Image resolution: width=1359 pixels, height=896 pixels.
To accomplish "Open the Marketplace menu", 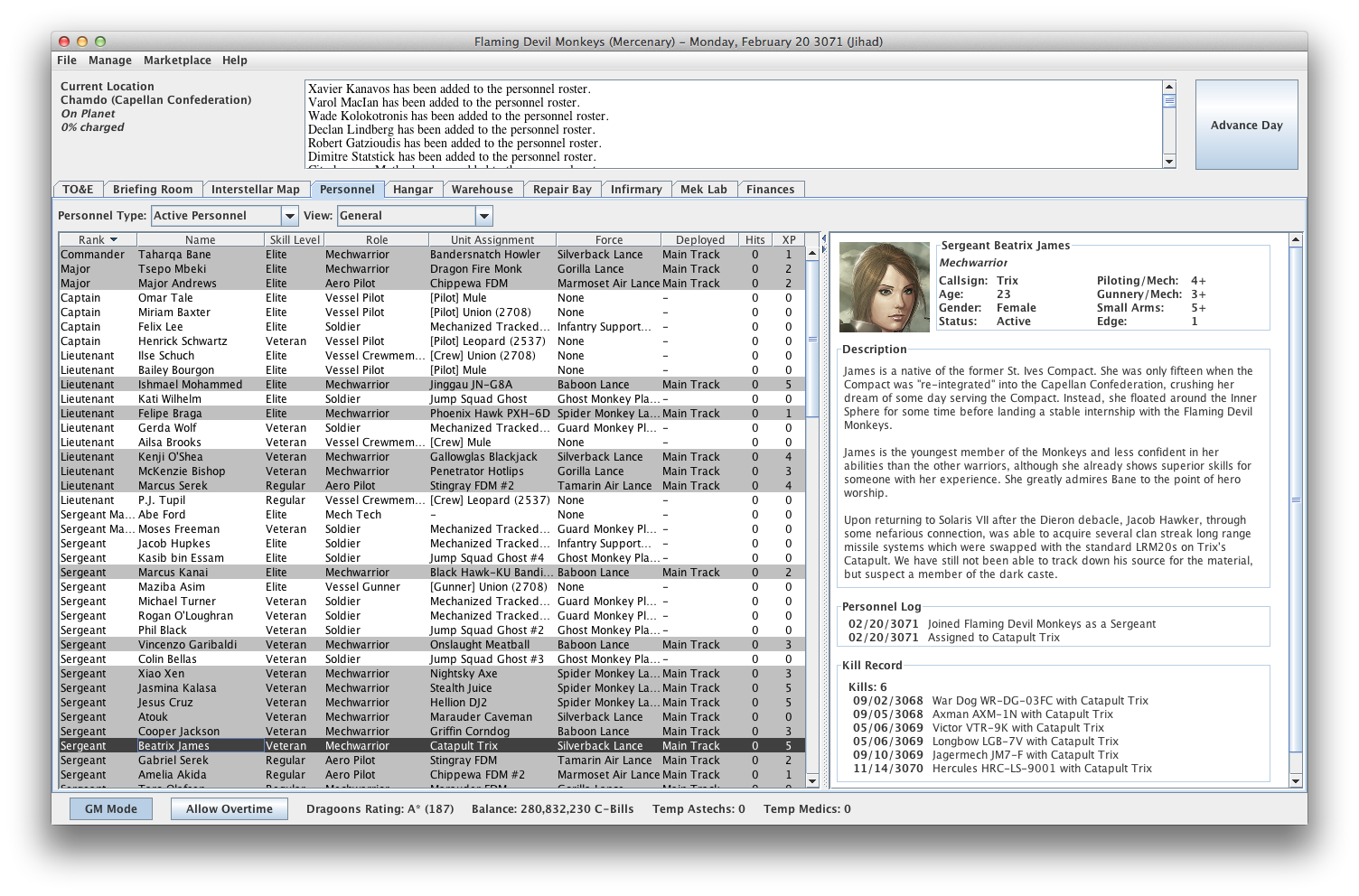I will coord(177,61).
